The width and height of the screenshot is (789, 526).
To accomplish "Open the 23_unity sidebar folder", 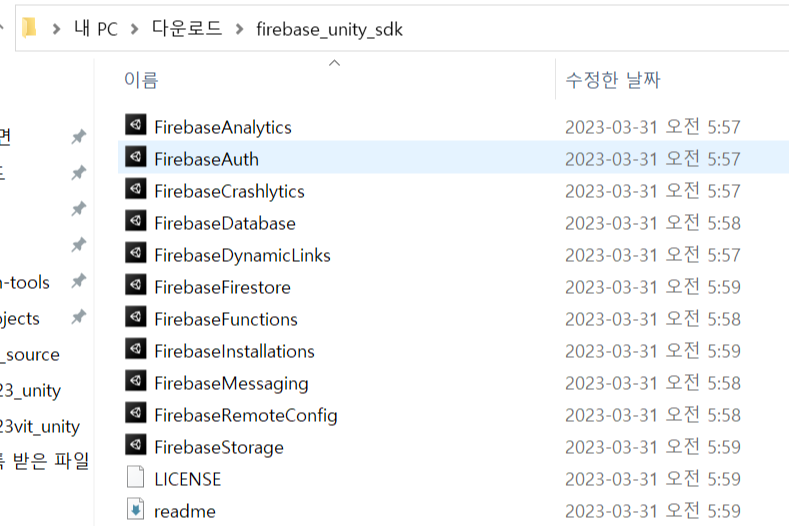I will point(30,391).
